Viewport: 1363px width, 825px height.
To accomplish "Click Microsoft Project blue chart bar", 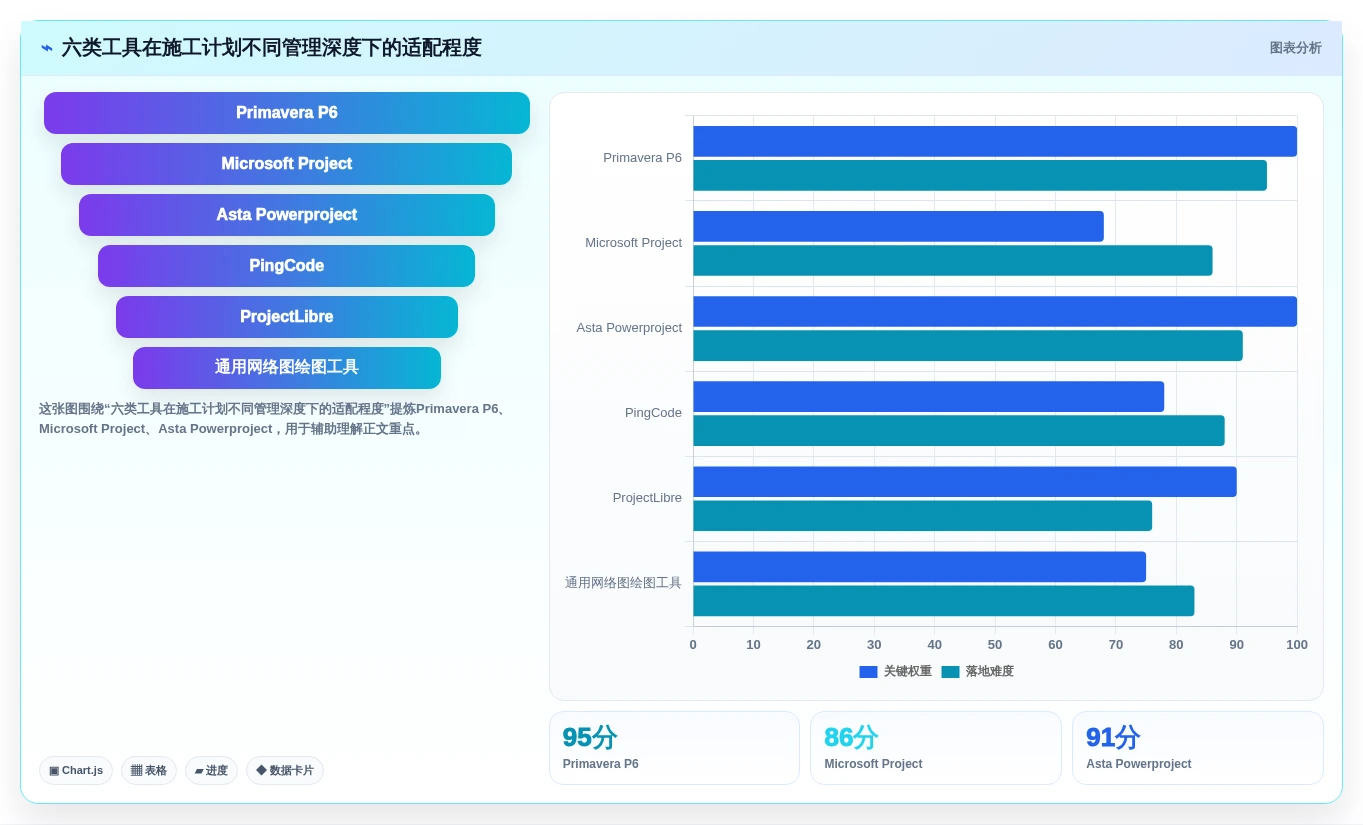I will [x=898, y=226].
